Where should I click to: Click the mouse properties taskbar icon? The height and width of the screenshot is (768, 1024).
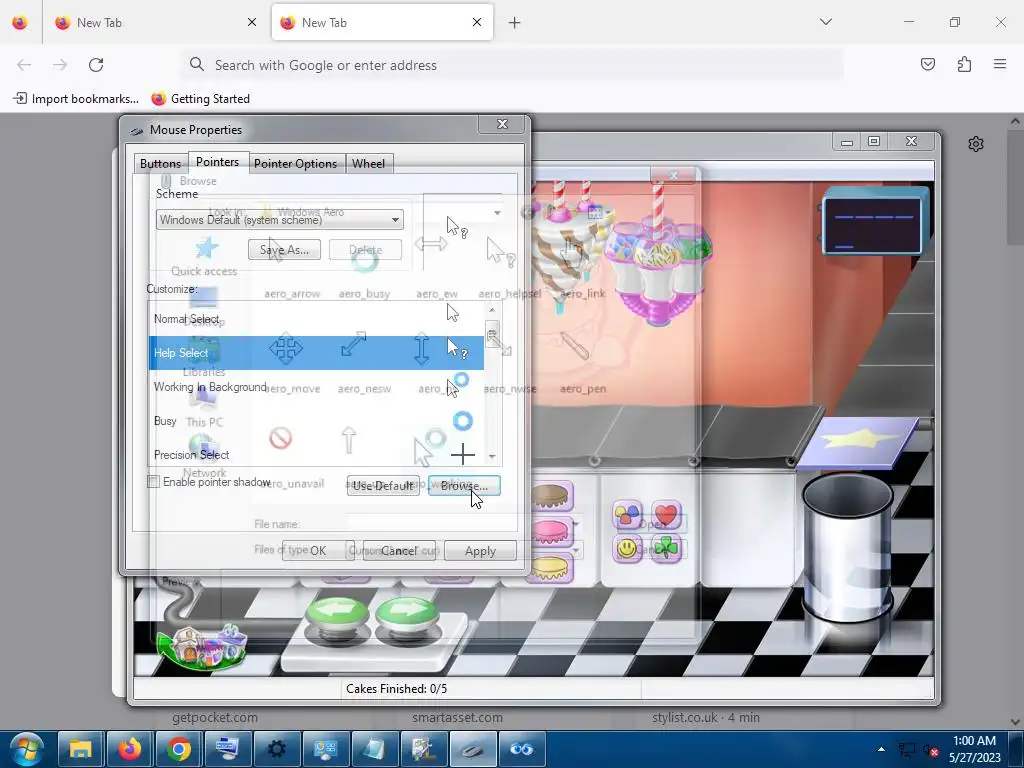(x=472, y=749)
